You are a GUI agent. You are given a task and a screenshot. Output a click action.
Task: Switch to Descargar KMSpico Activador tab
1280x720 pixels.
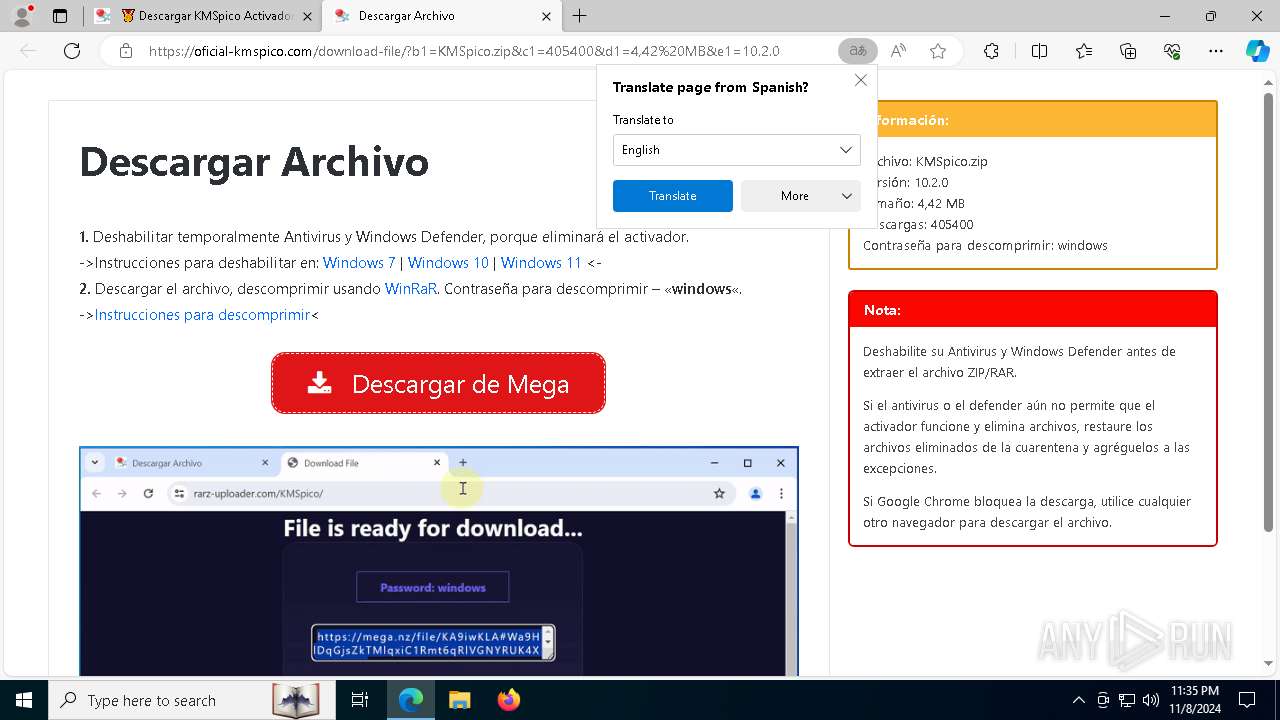click(203, 16)
